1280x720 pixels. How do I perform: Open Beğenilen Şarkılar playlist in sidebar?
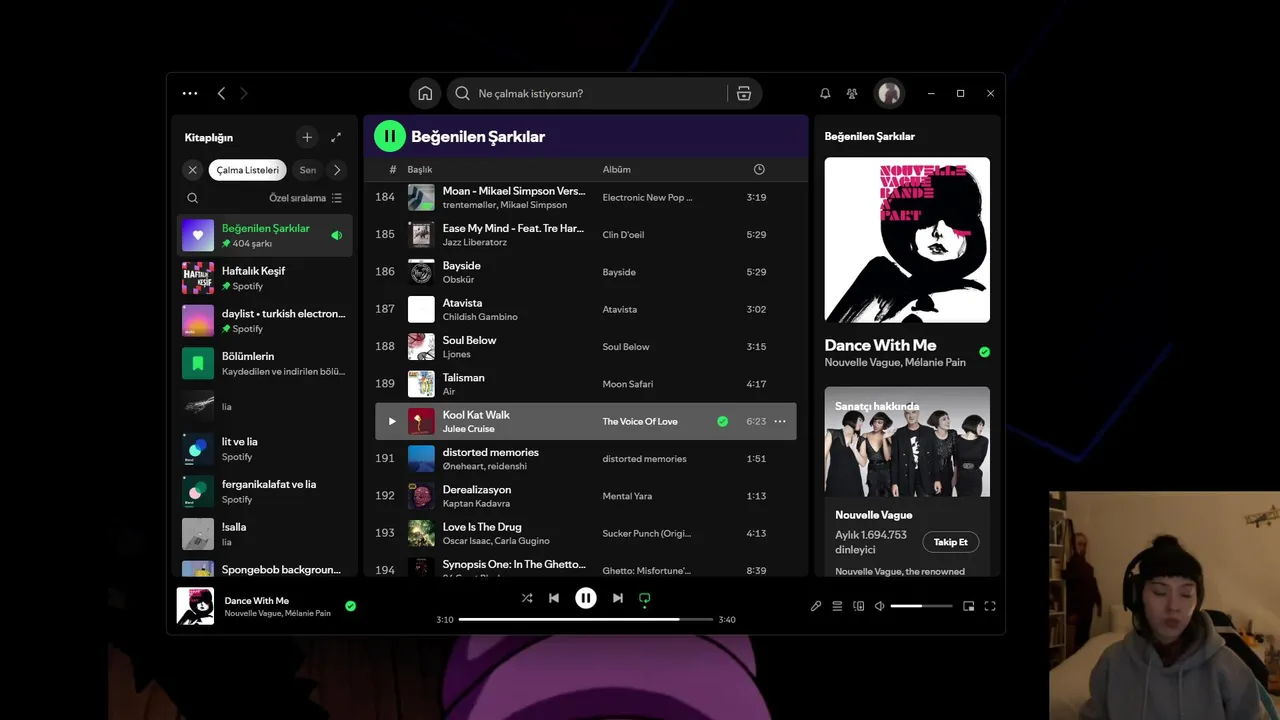click(265, 235)
